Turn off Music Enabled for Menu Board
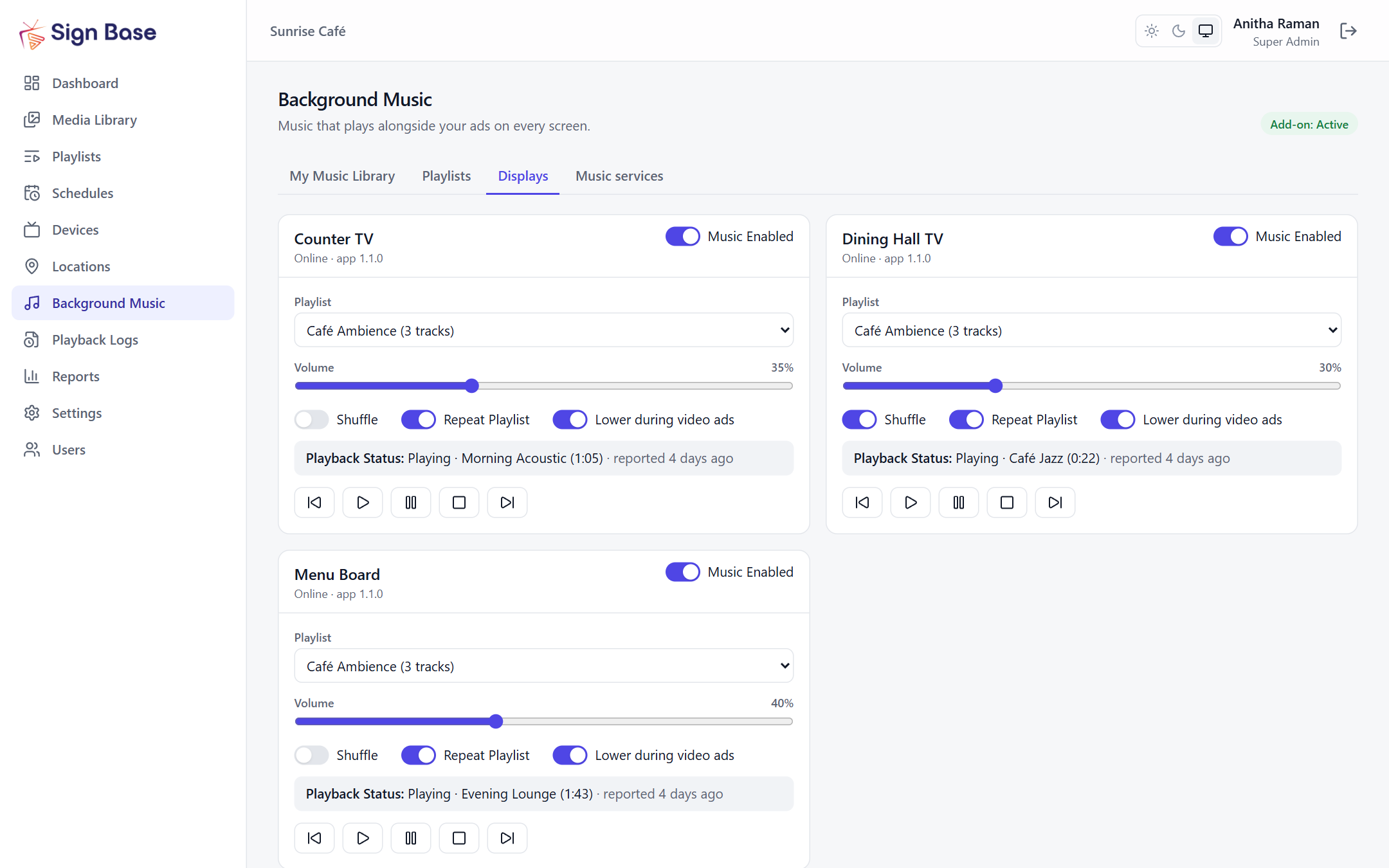 click(x=682, y=572)
